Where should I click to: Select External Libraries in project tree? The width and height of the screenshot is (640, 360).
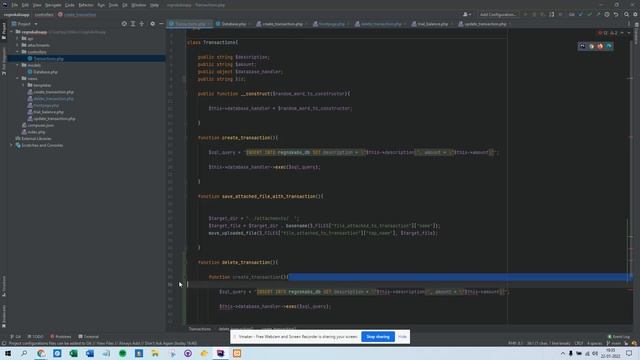pyautogui.click(x=36, y=138)
